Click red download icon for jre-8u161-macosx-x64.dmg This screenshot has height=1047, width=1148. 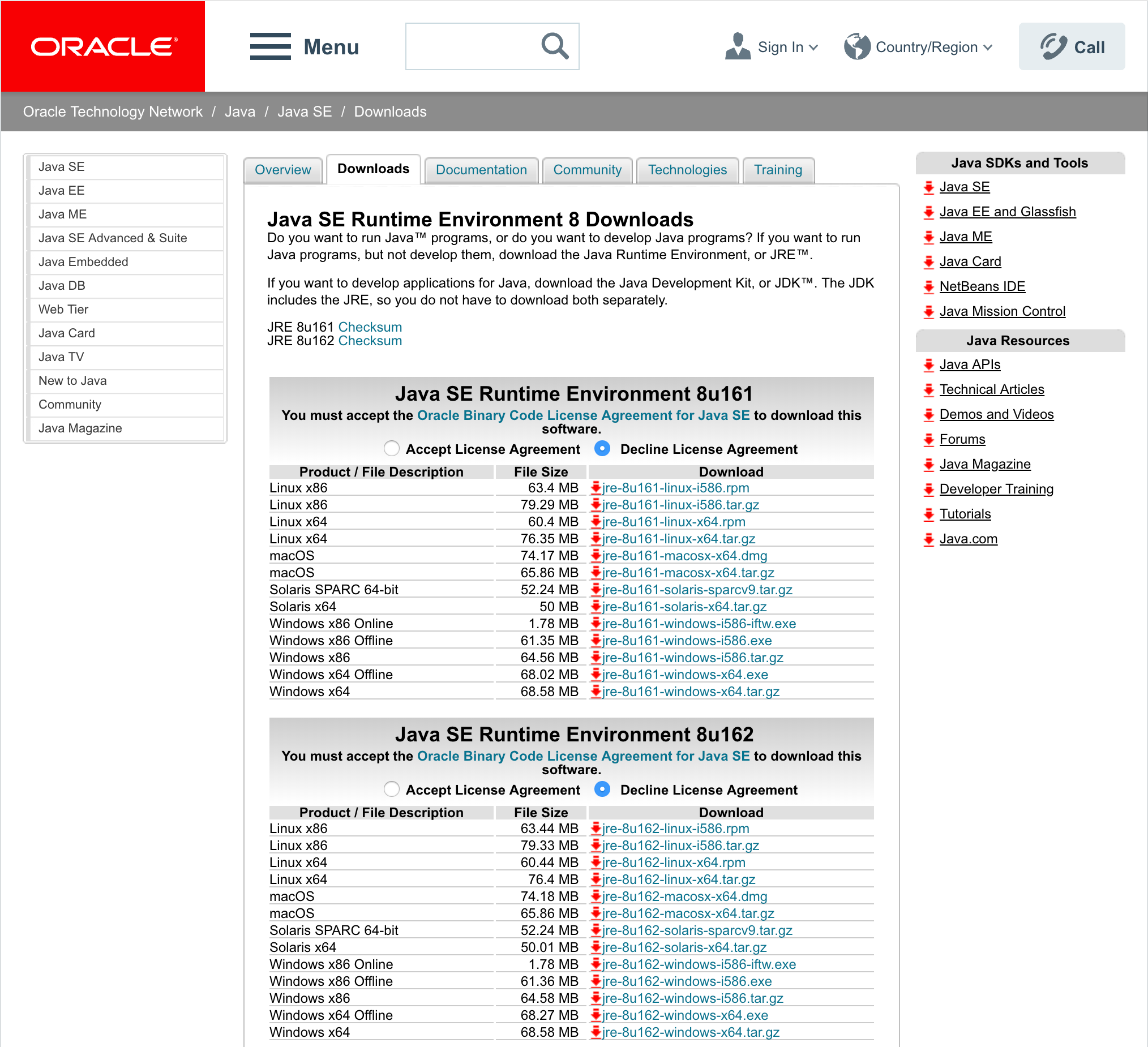coord(596,556)
